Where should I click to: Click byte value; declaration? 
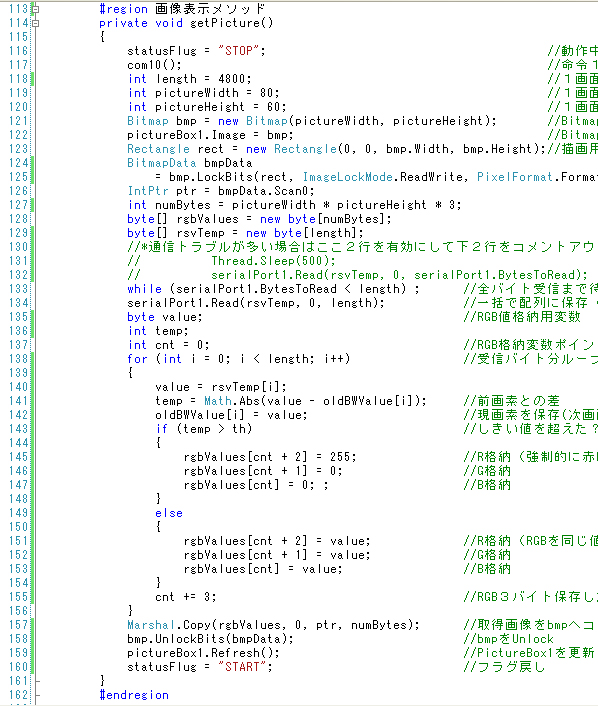165,317
